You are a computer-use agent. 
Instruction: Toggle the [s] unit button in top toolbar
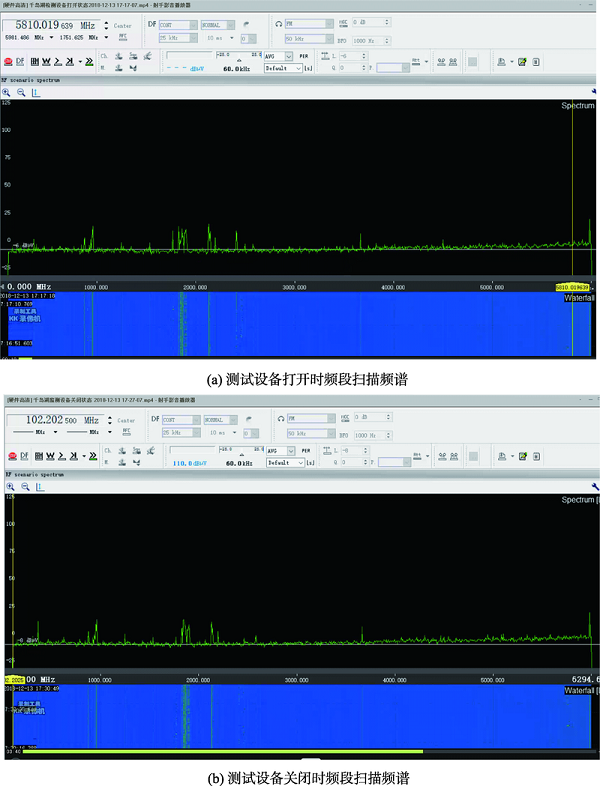click(308, 69)
